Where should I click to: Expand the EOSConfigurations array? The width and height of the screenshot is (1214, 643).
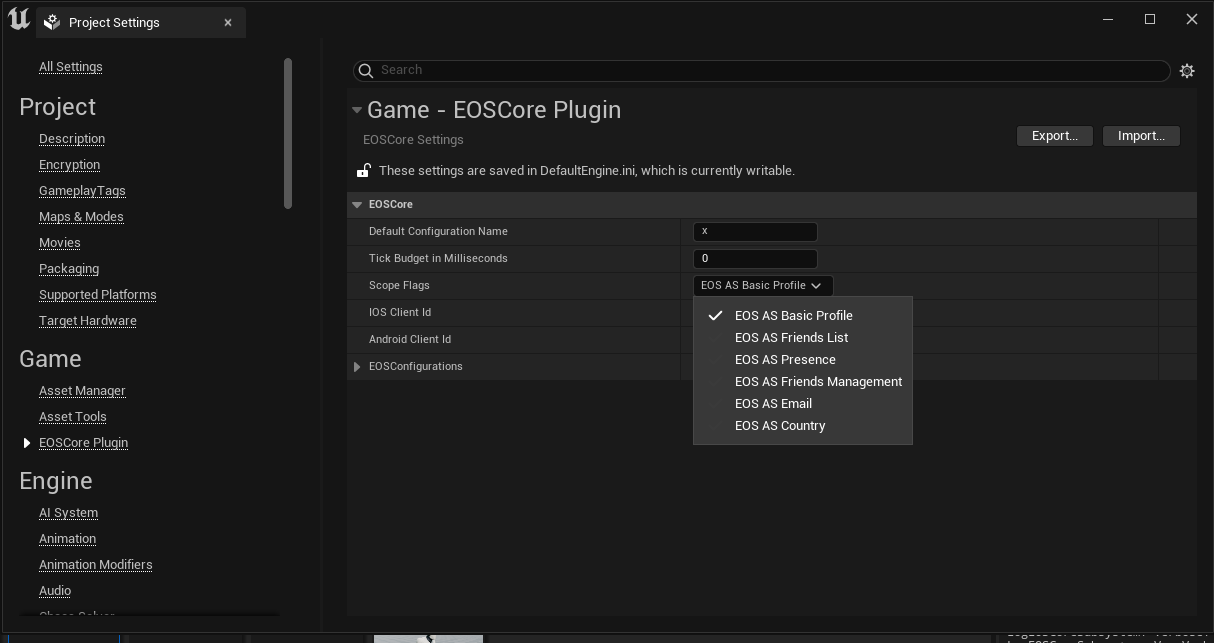357,367
